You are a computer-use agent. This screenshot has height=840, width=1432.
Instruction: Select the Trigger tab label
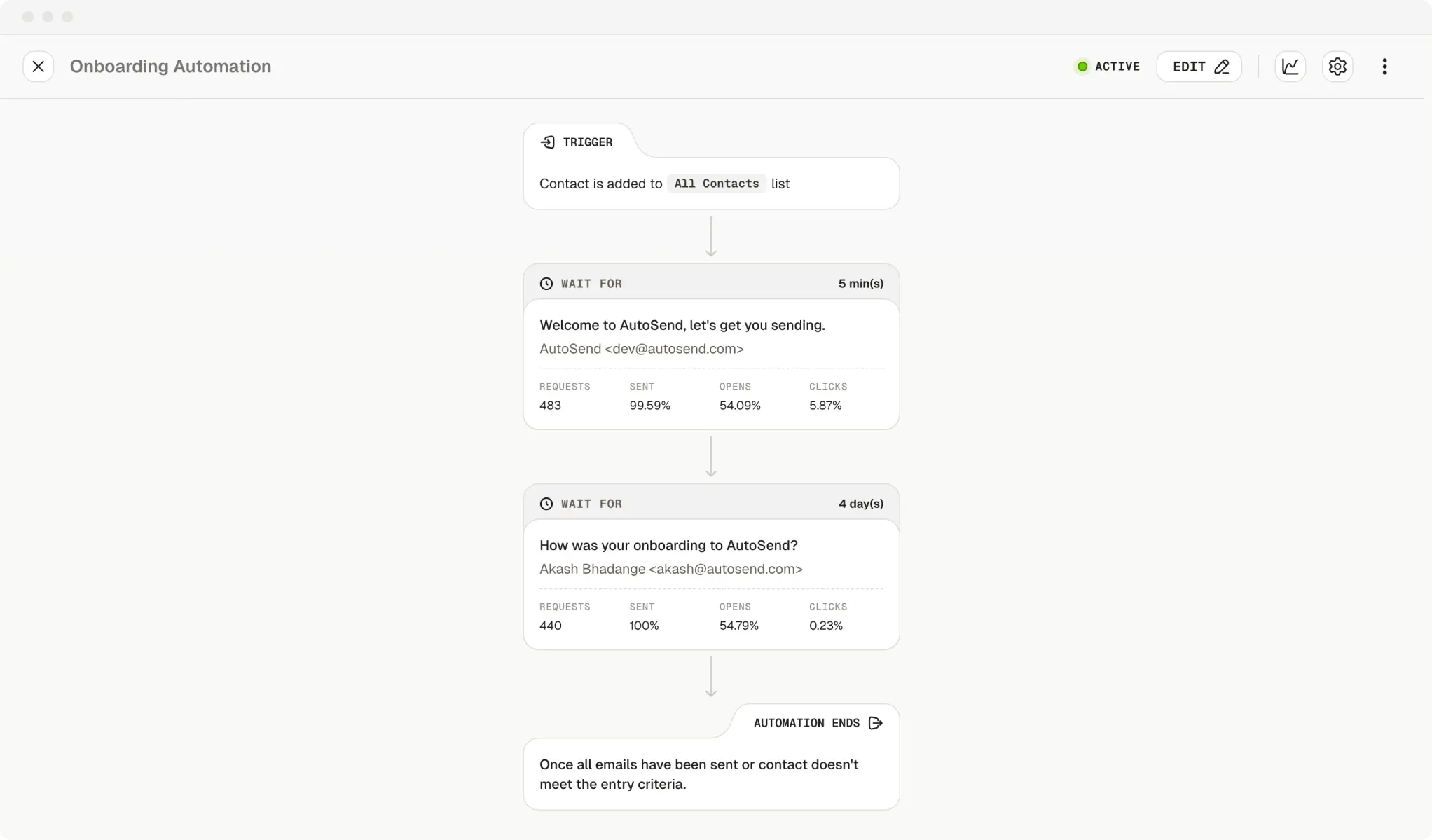click(x=587, y=142)
